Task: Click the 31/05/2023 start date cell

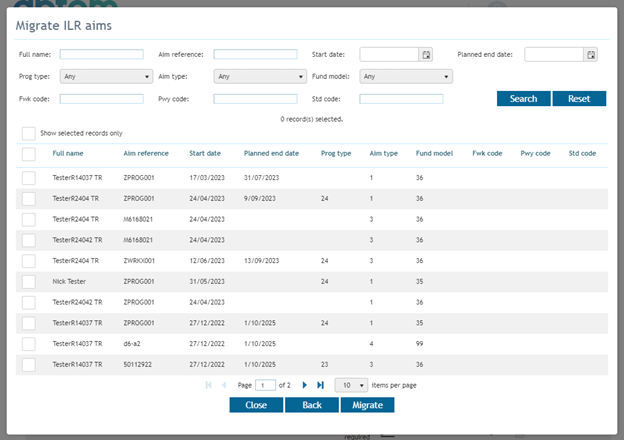Action: click(207, 281)
